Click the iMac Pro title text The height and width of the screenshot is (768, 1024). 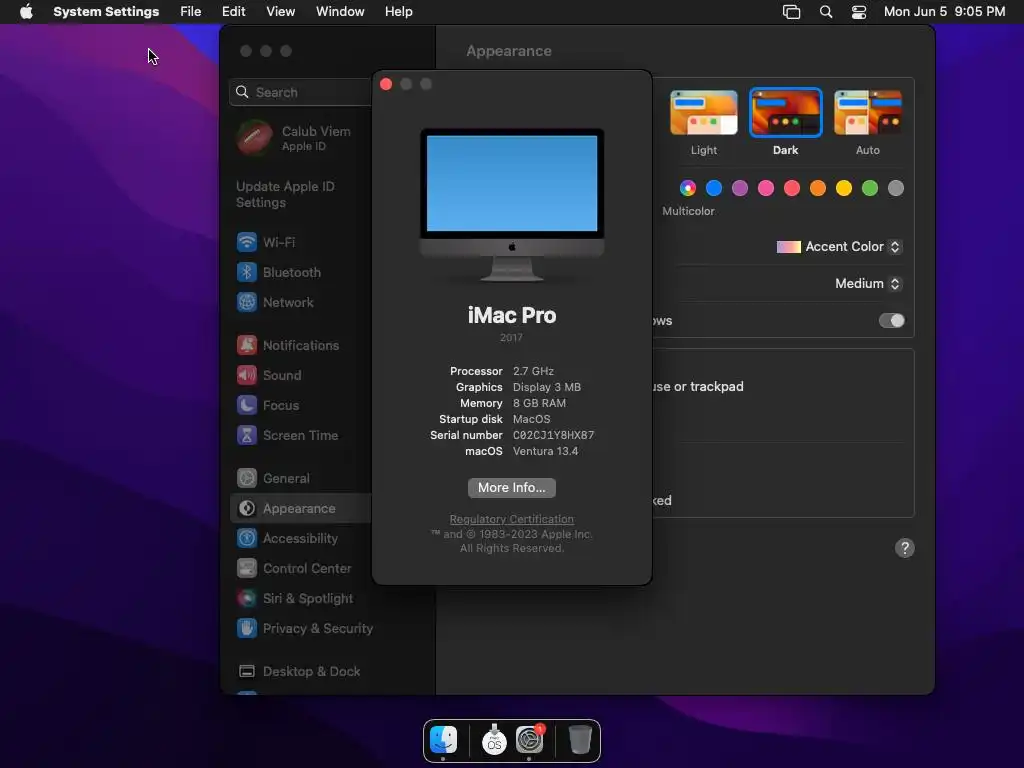[x=511, y=315]
